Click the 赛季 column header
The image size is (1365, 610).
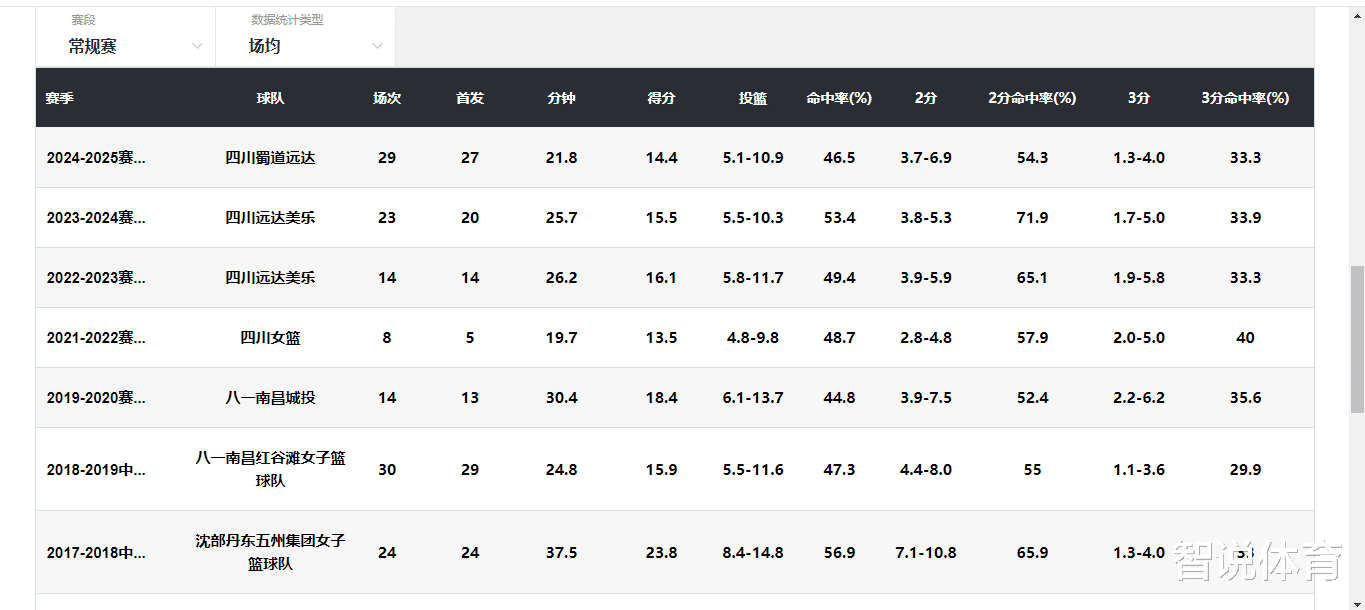coord(60,98)
